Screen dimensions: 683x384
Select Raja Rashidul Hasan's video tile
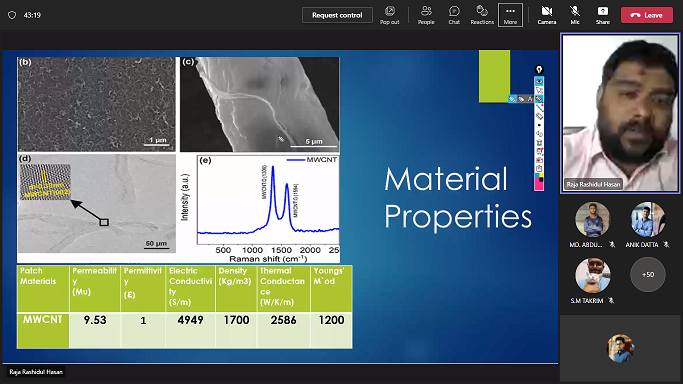coord(620,113)
